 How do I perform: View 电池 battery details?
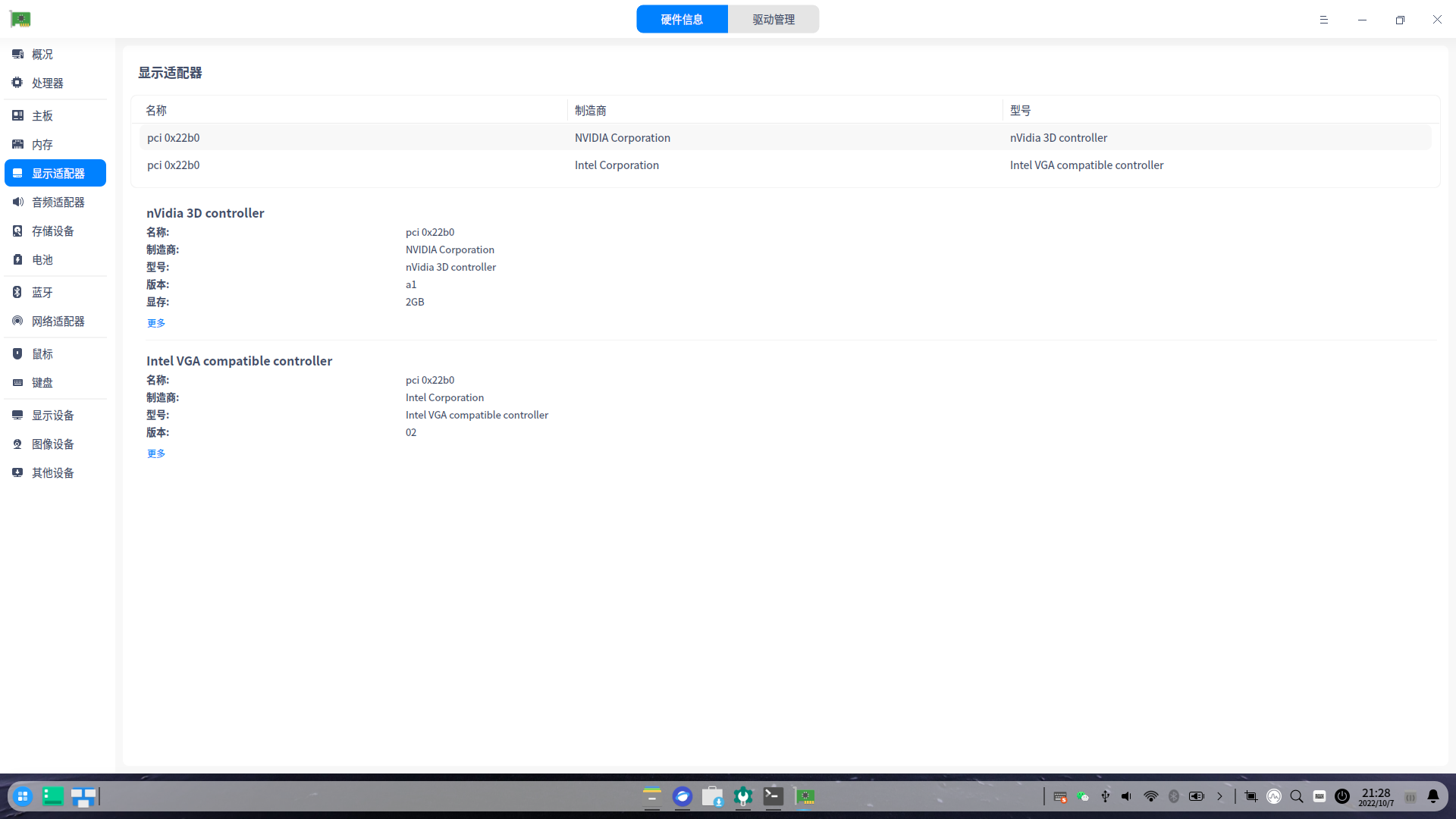(x=55, y=260)
